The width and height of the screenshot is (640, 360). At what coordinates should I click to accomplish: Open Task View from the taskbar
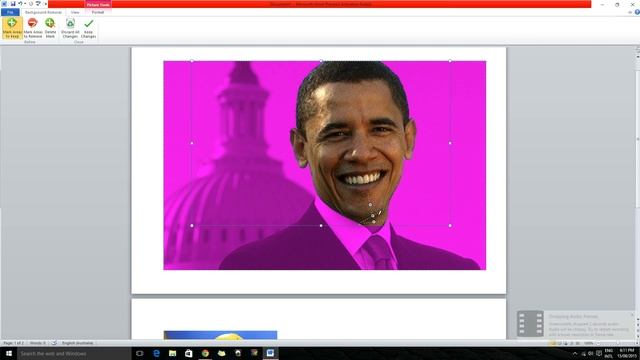click(x=140, y=353)
